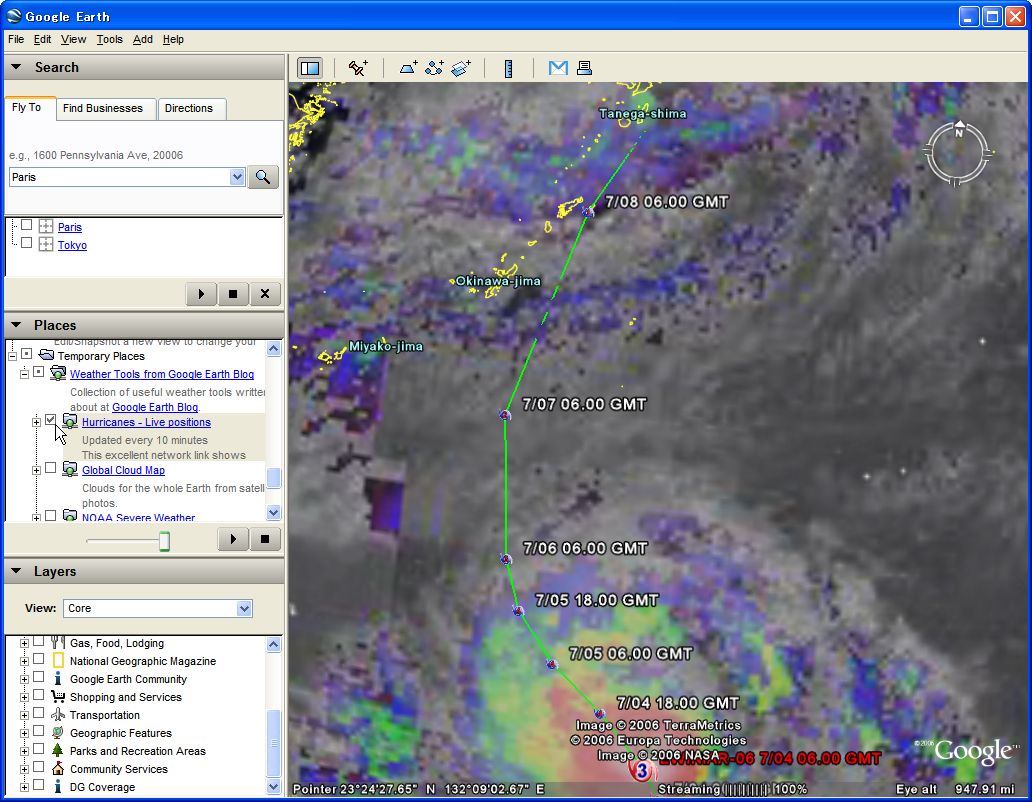This screenshot has height=802, width=1032.
Task: Enable Google Earth Community layer
Action: click(39, 677)
